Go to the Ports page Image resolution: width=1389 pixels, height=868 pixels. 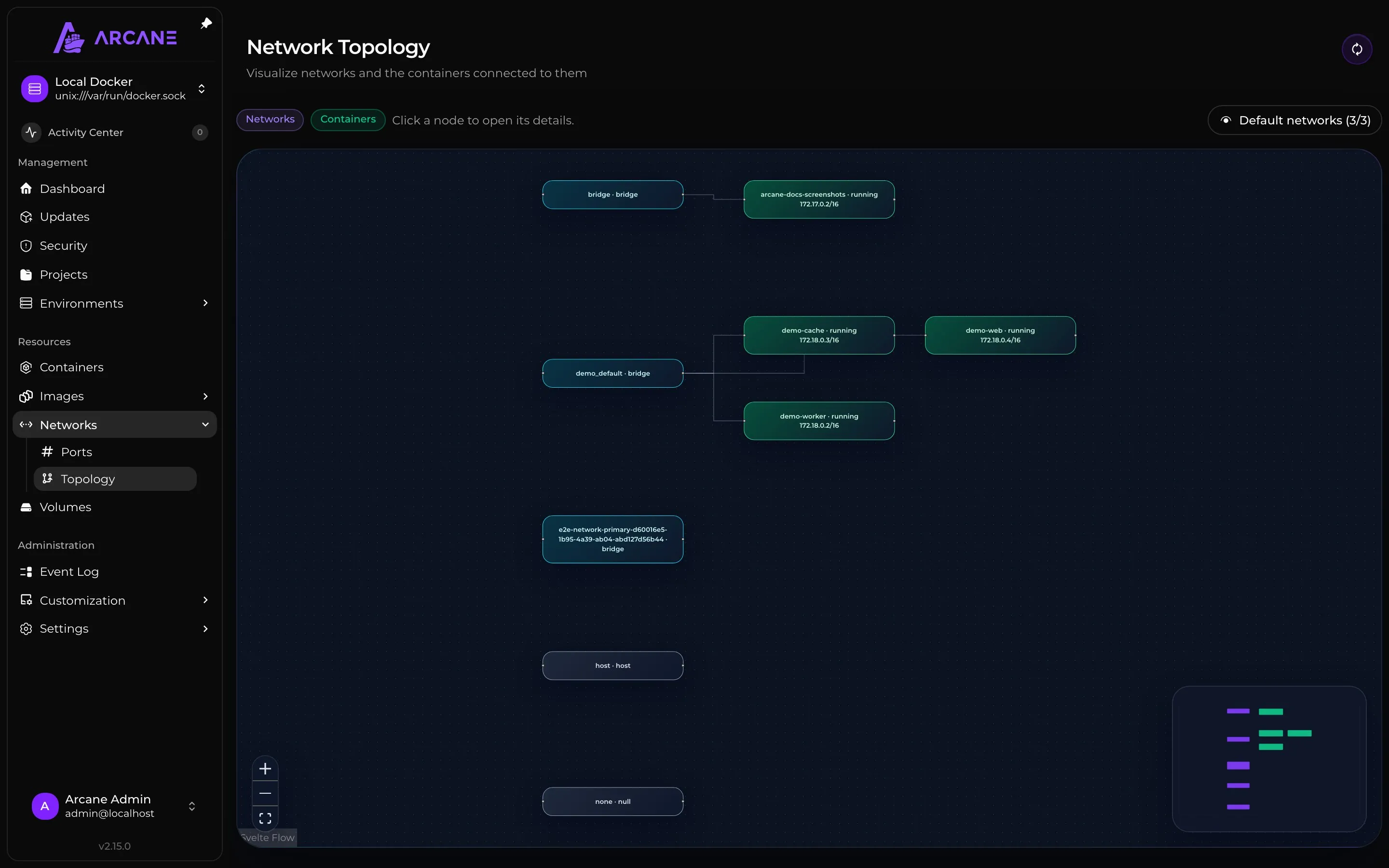[115, 452]
